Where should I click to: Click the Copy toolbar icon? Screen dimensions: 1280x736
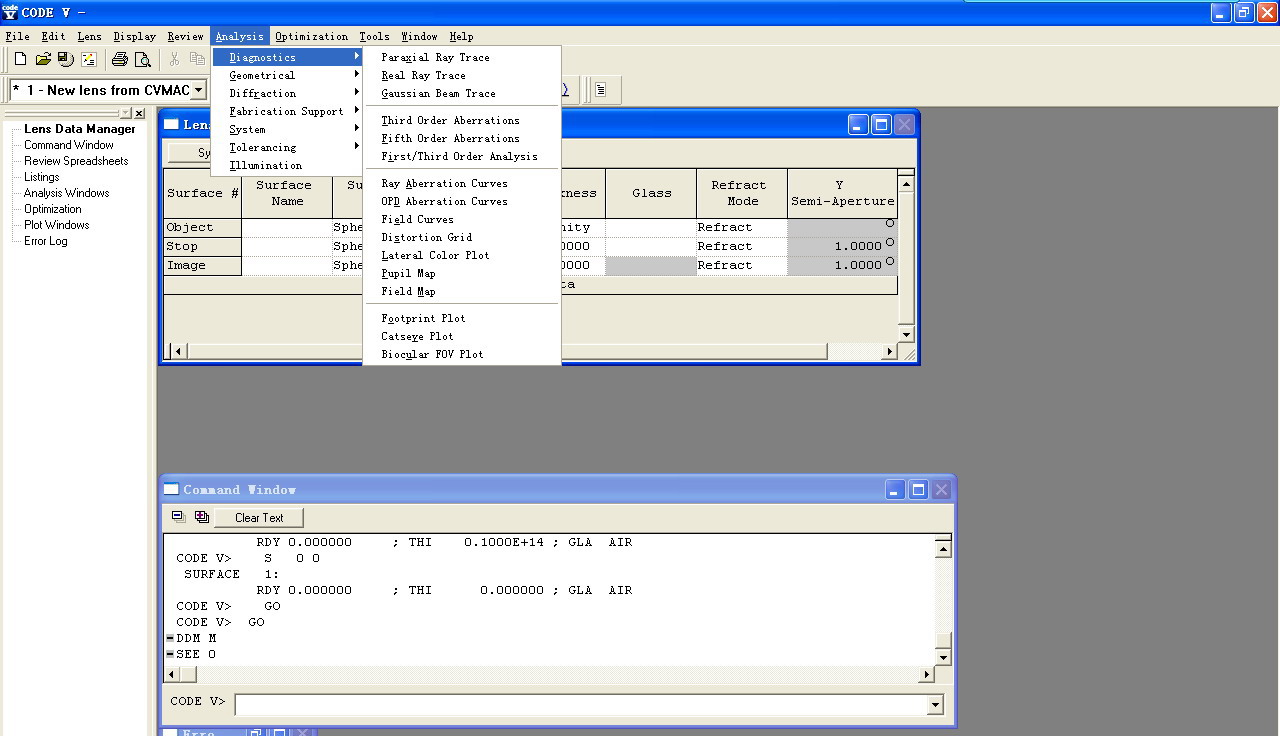click(x=197, y=60)
